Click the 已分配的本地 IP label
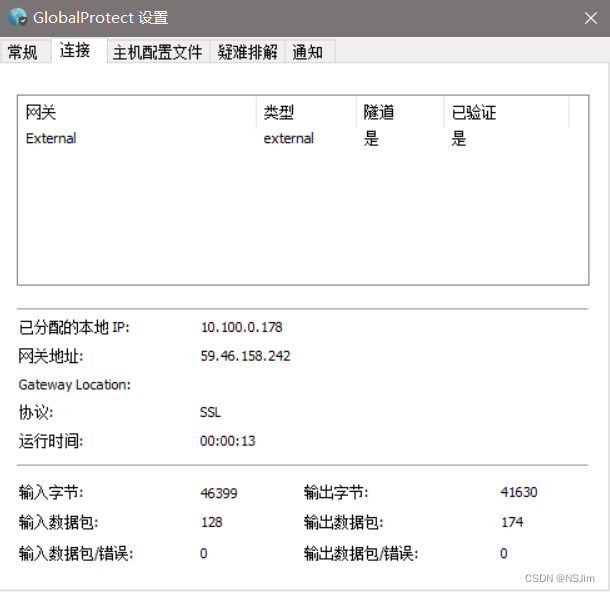The image size is (610, 592). [74, 327]
